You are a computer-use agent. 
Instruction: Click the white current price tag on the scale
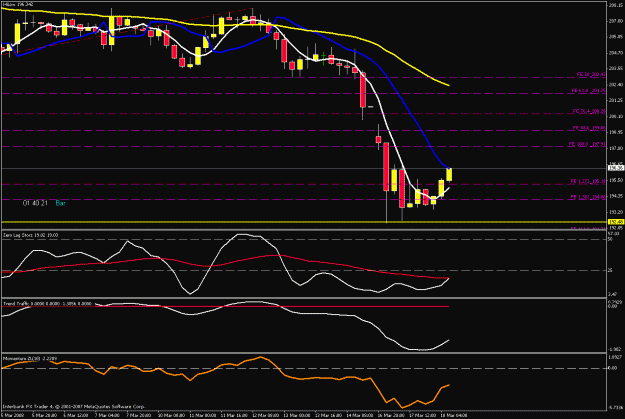(616, 168)
